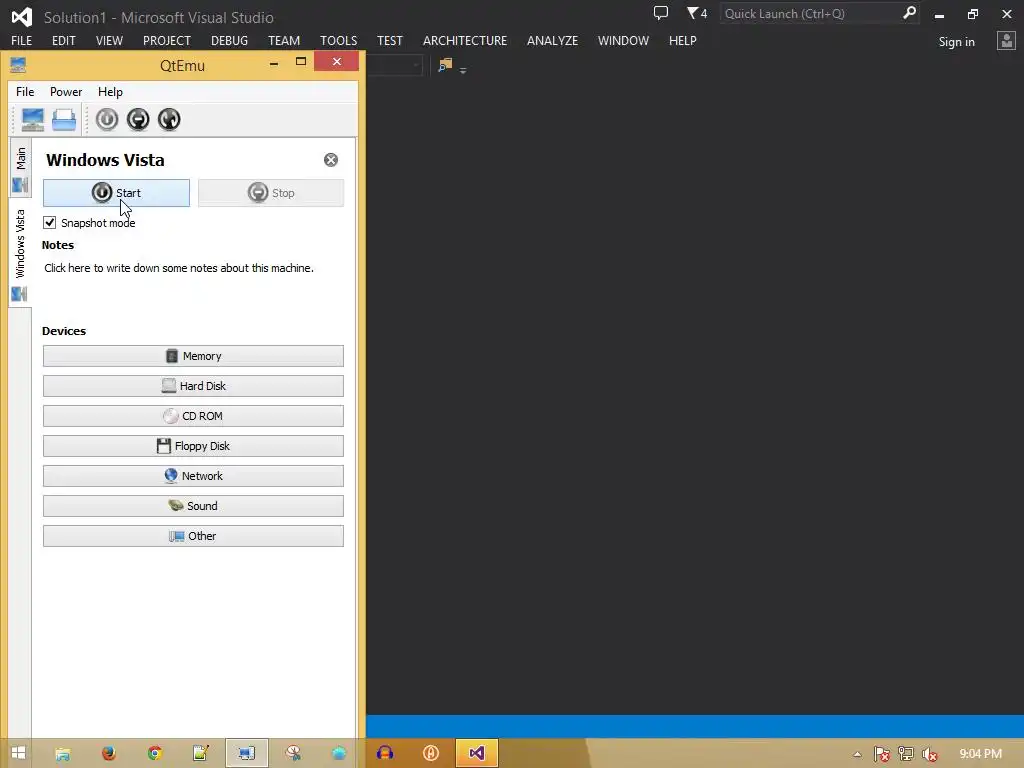
Task: Open Visual Studio's WINDOW menu
Action: [624, 40]
